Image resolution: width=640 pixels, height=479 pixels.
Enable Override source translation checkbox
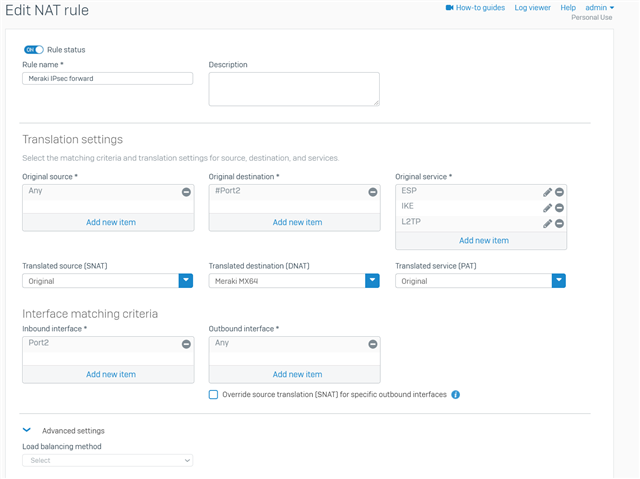click(x=213, y=395)
